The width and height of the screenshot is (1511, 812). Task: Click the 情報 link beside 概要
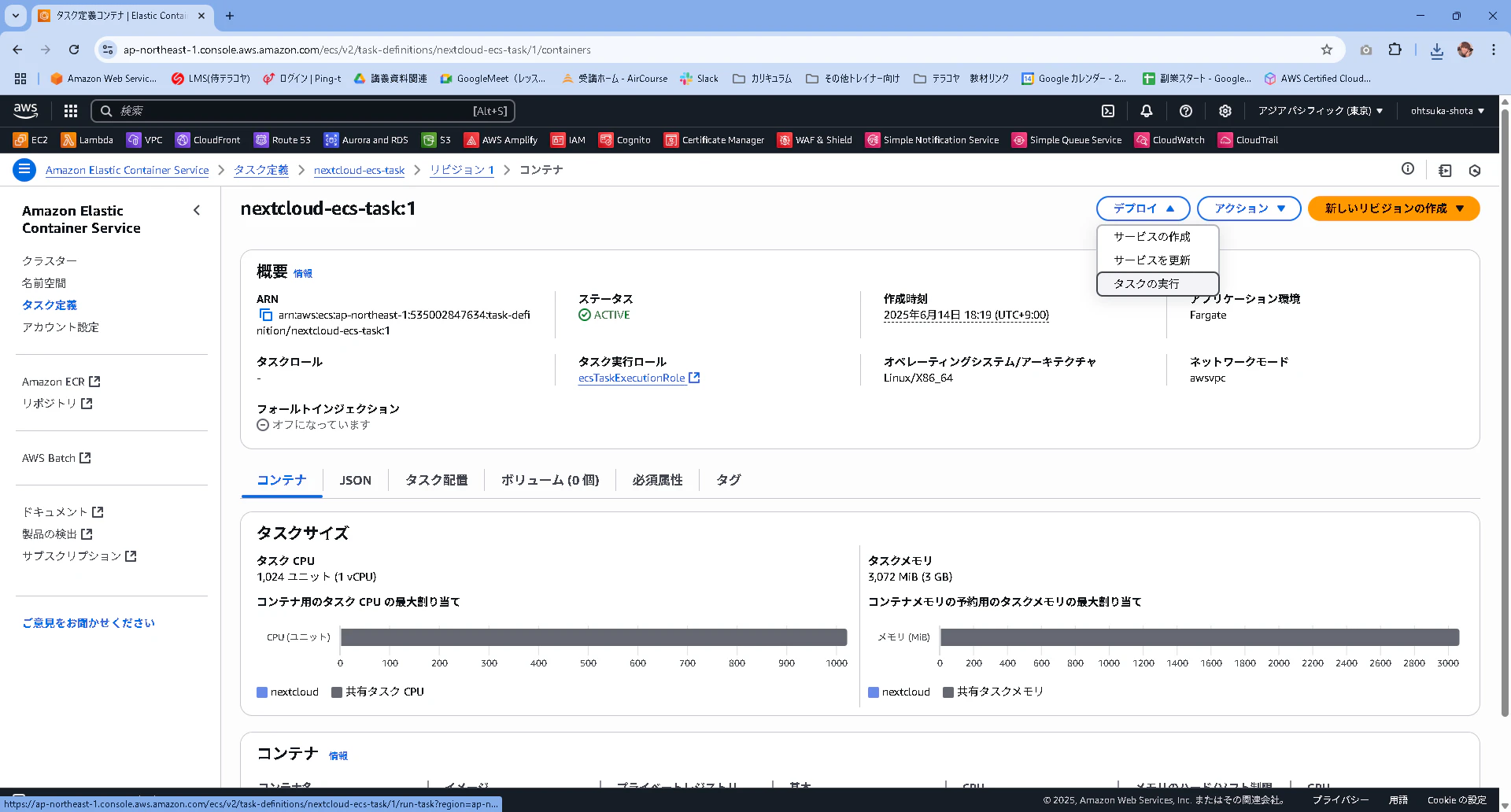(303, 274)
